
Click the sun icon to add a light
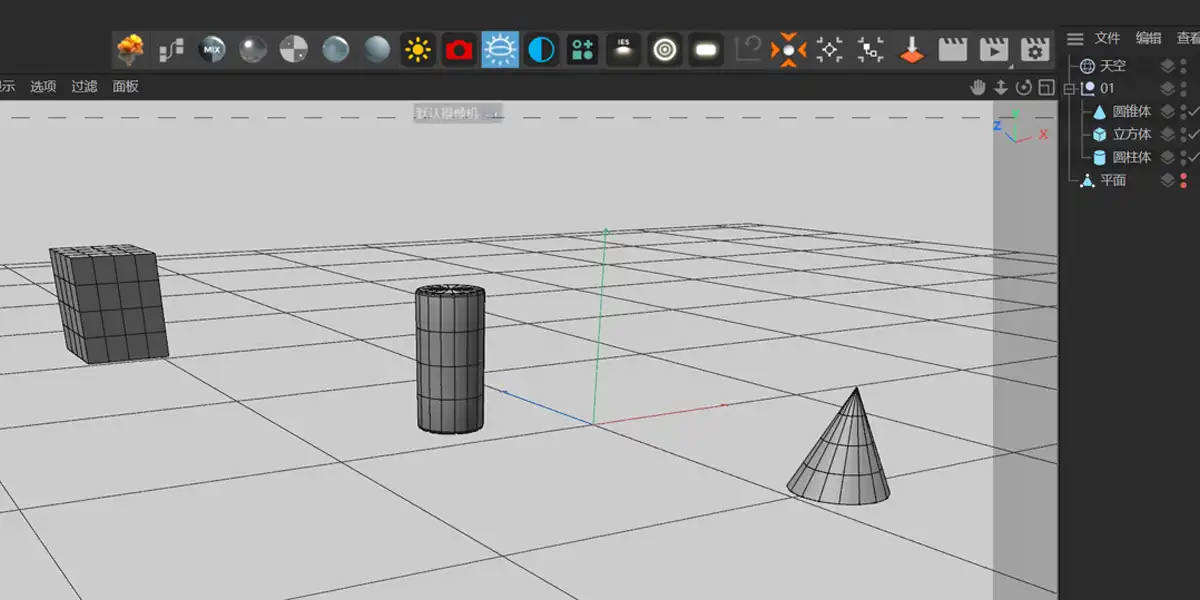(x=419, y=47)
